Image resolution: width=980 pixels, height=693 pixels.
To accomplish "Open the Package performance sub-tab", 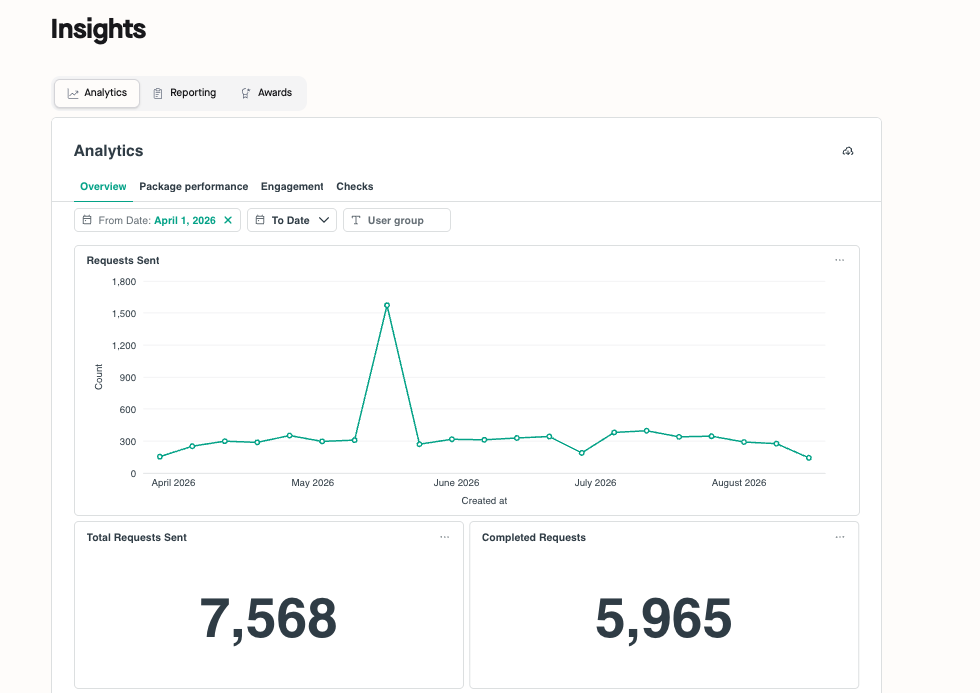I will 194,186.
